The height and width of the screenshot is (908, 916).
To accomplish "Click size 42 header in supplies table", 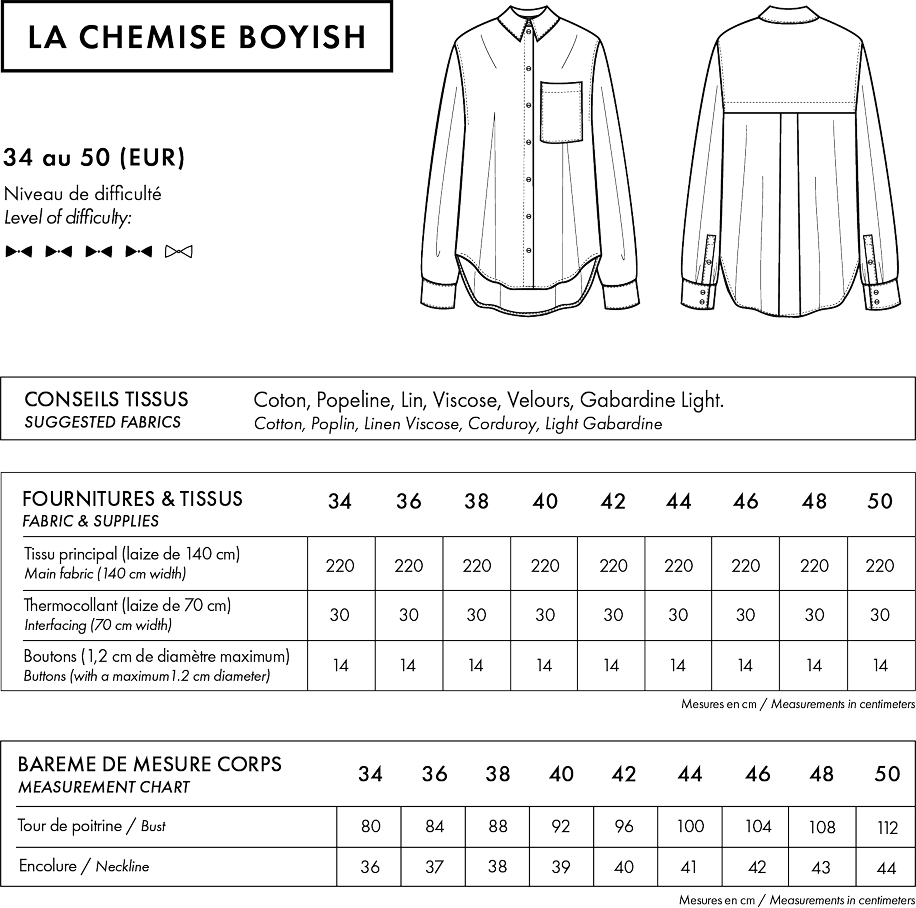I will [611, 502].
